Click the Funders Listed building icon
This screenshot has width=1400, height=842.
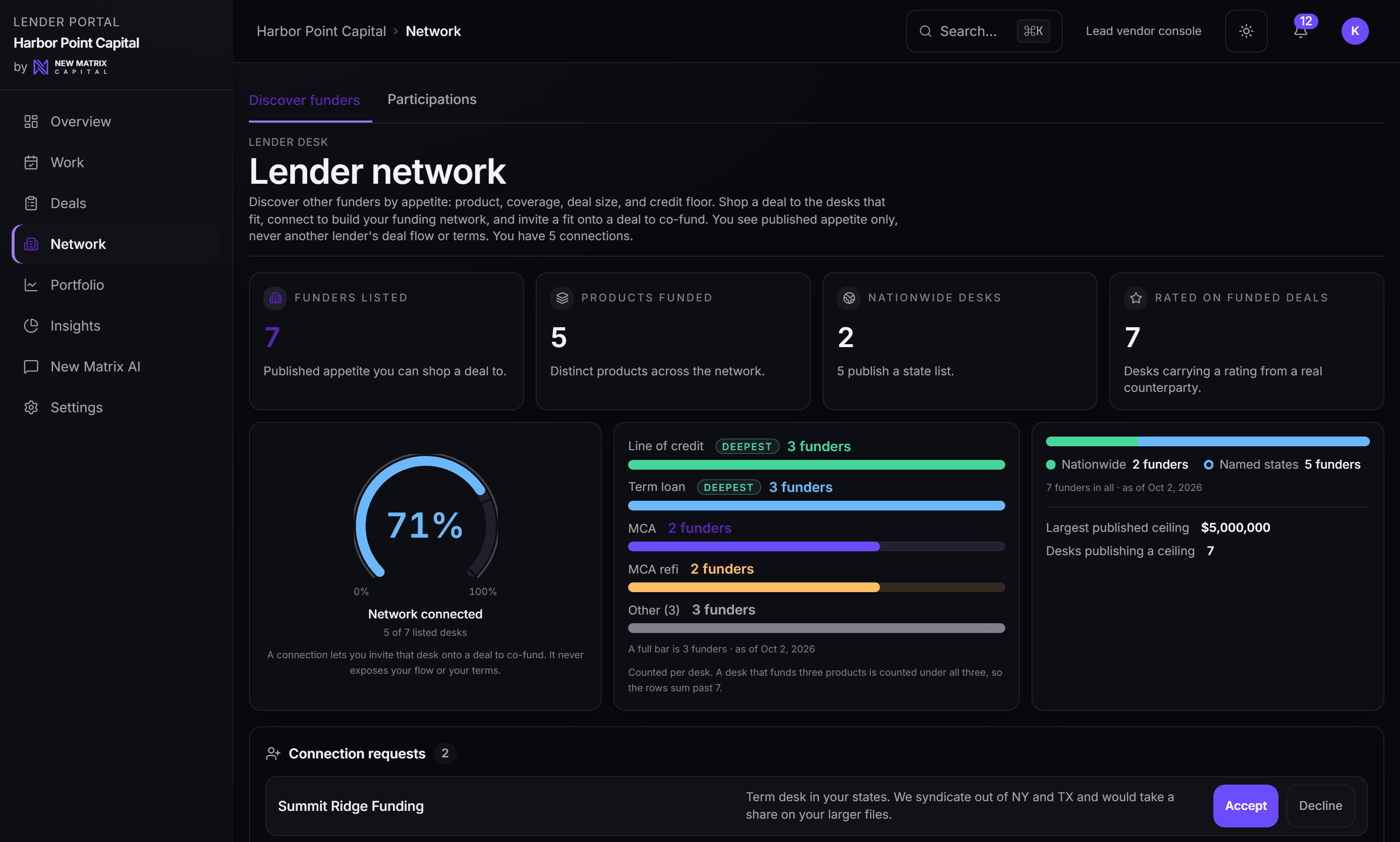[x=275, y=298]
